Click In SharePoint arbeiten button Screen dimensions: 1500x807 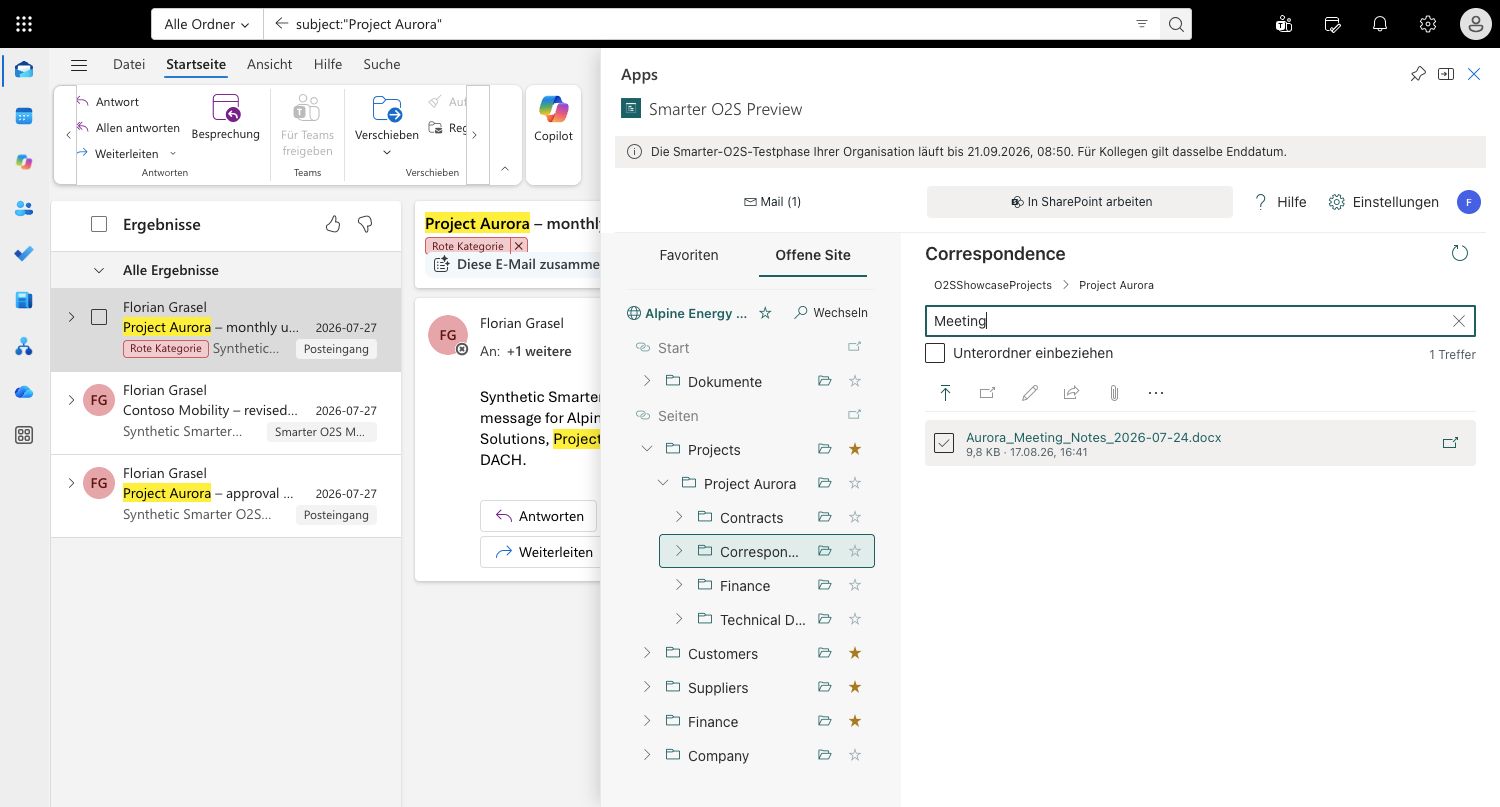coord(1080,202)
